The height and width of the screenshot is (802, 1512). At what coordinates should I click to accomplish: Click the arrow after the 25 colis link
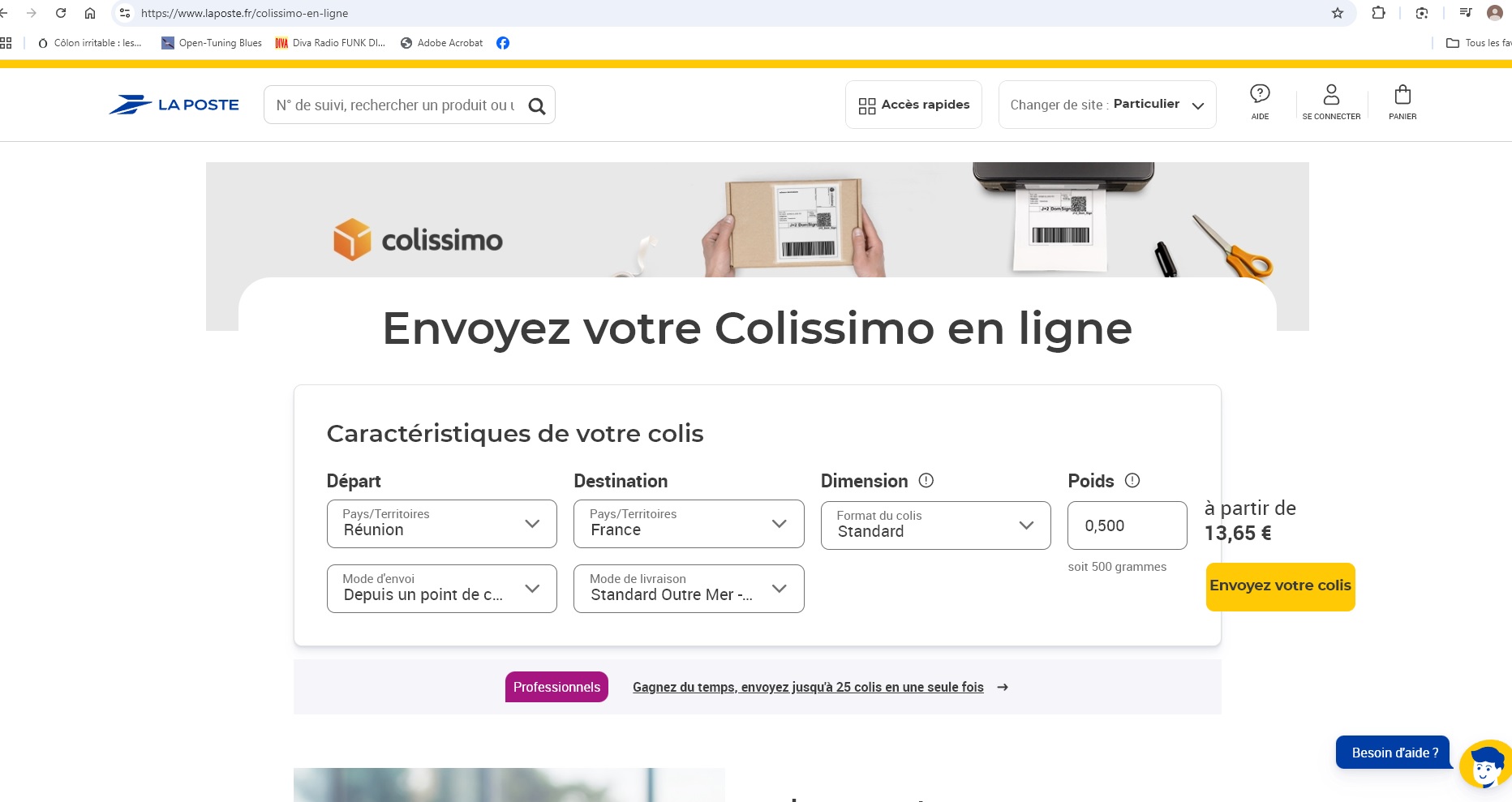(x=1003, y=687)
